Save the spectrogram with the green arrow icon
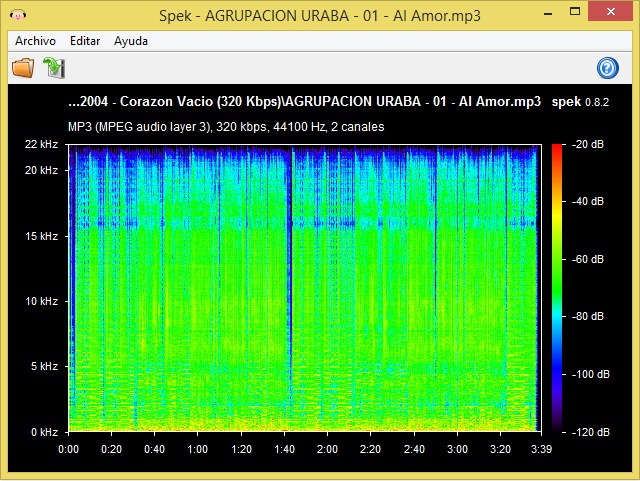This screenshot has width=640, height=481. pyautogui.click(x=54, y=67)
